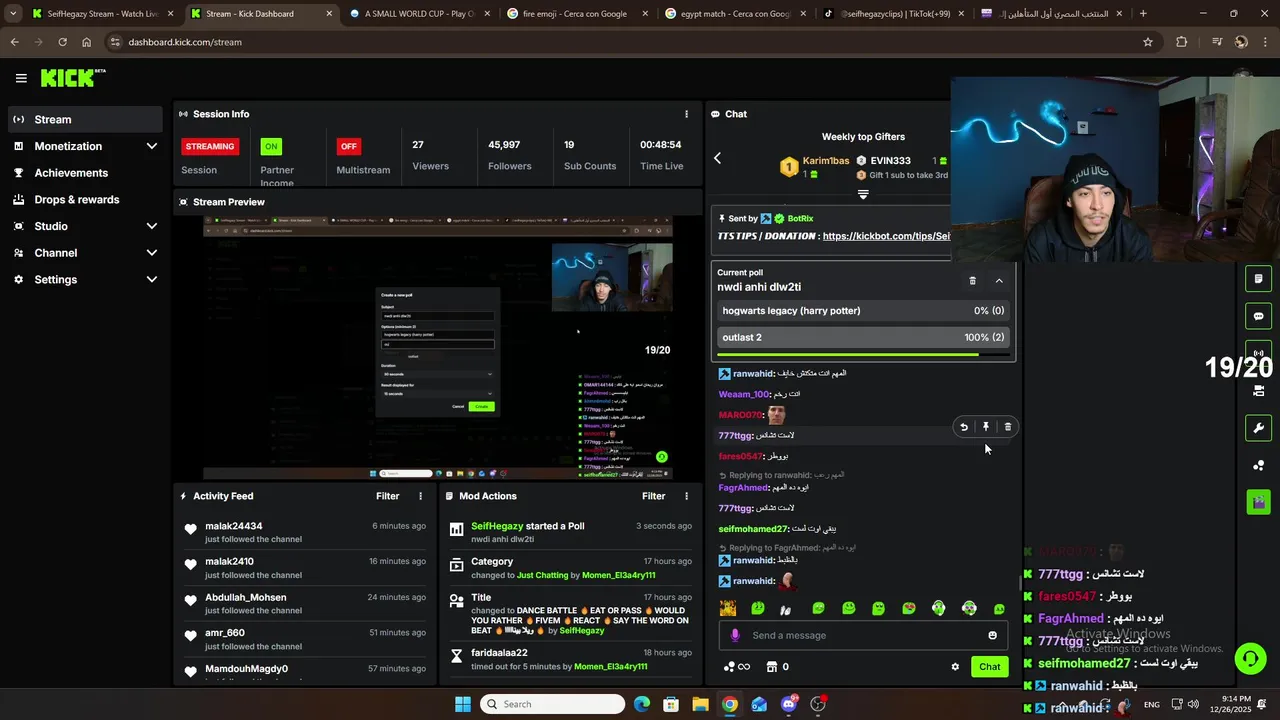Switch to the fire emoji Google tab
Screen dimensions: 1280x720
click(577, 14)
